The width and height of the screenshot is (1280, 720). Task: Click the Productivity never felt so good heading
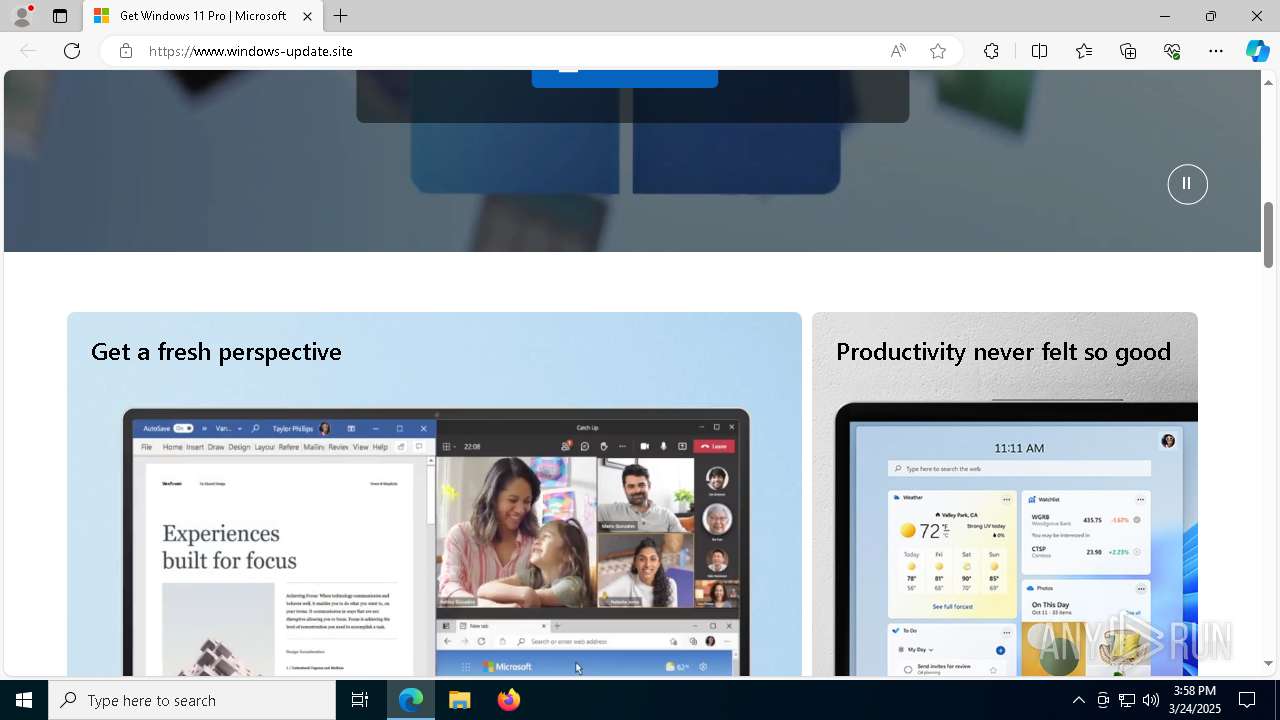[x=1003, y=352]
